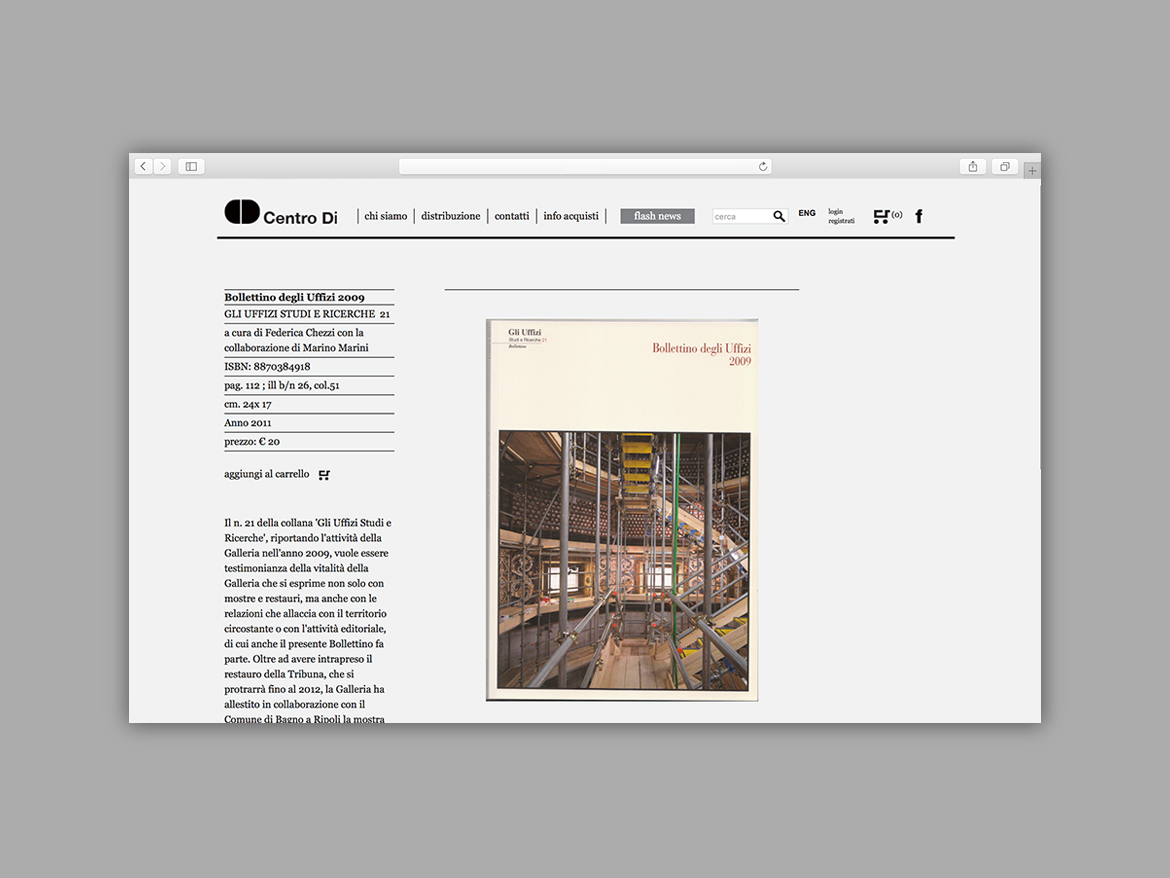Submit search with the magnifier icon
This screenshot has width=1170, height=878.
[x=779, y=216]
